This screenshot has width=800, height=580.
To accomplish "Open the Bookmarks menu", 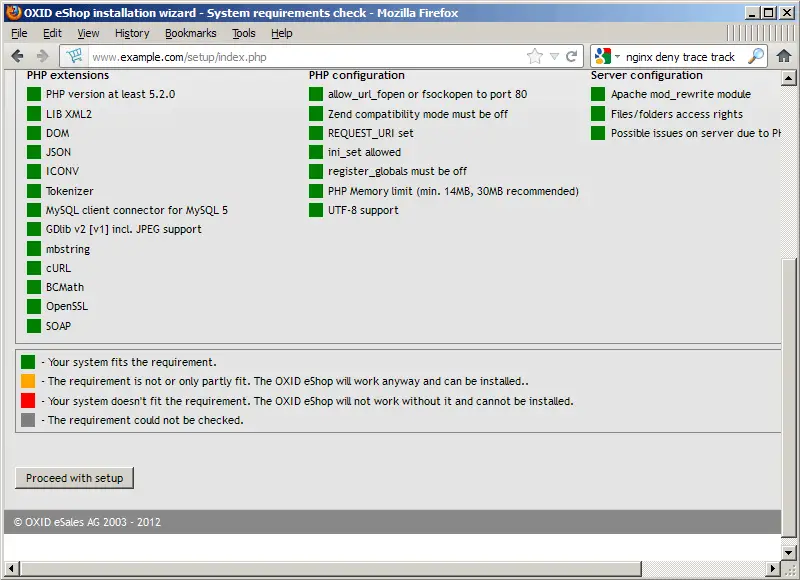I will pos(191,33).
